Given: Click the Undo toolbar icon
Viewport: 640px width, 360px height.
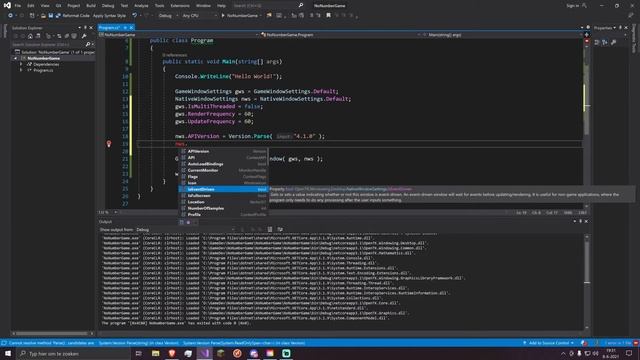Looking at the screenshot, I should (134, 16).
